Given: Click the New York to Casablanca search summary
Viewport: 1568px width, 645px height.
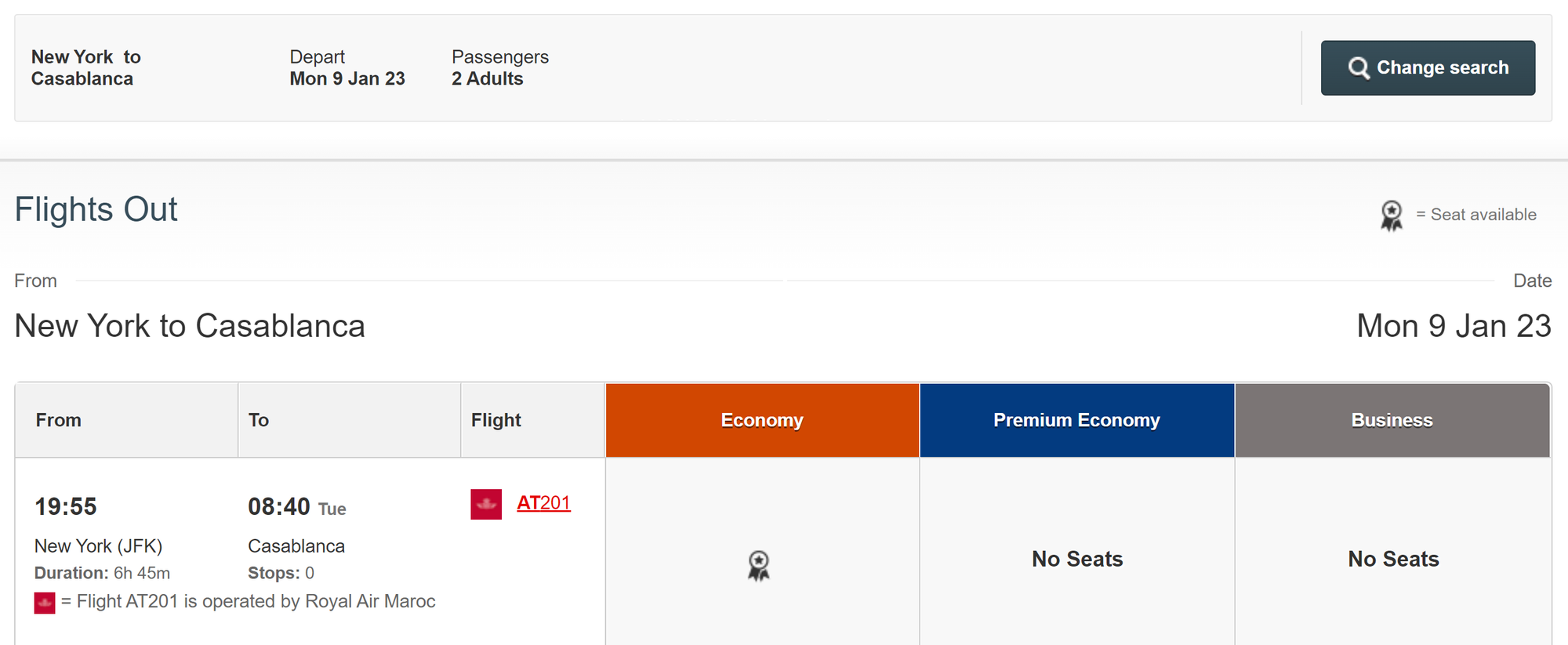Looking at the screenshot, I should click(85, 68).
